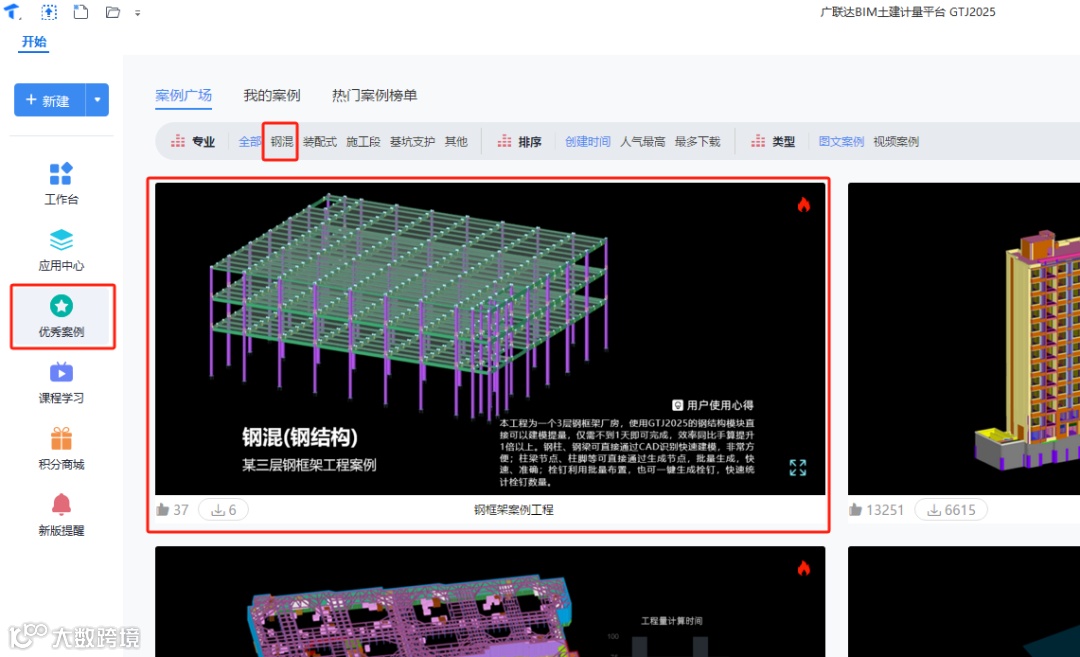Sort cases by 创建时间
The image size is (1080, 657).
[x=588, y=141]
